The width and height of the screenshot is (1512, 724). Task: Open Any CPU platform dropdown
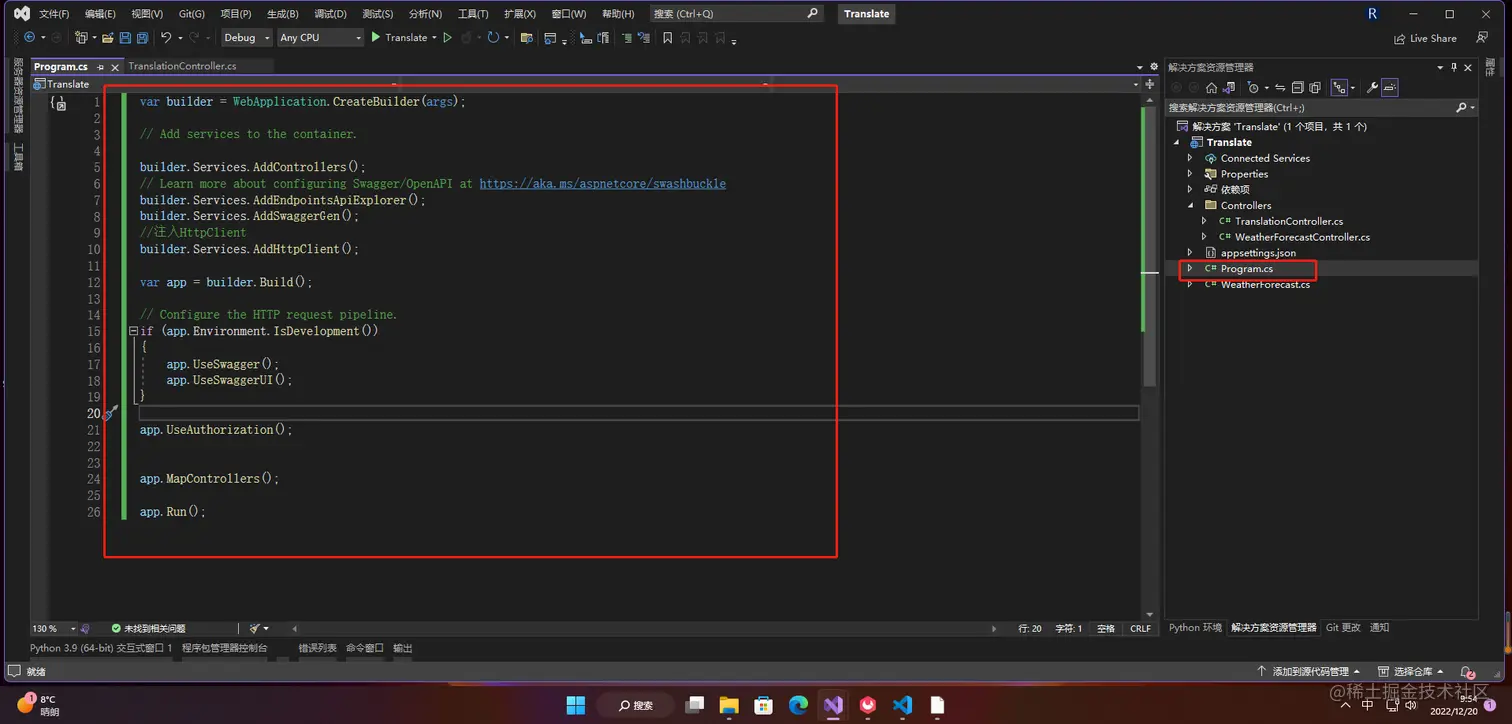[319, 37]
